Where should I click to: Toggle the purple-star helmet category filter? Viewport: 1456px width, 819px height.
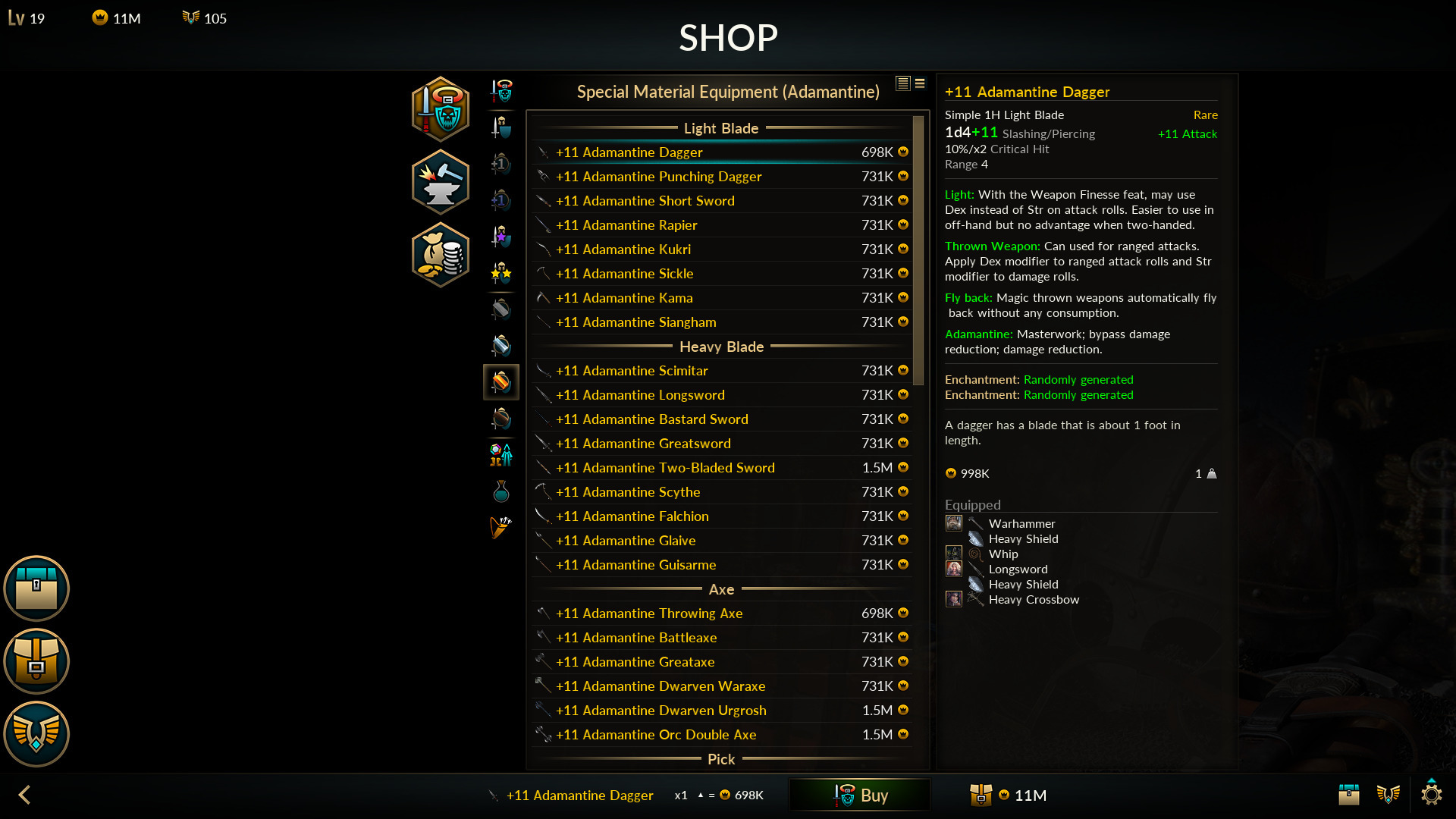(501, 237)
